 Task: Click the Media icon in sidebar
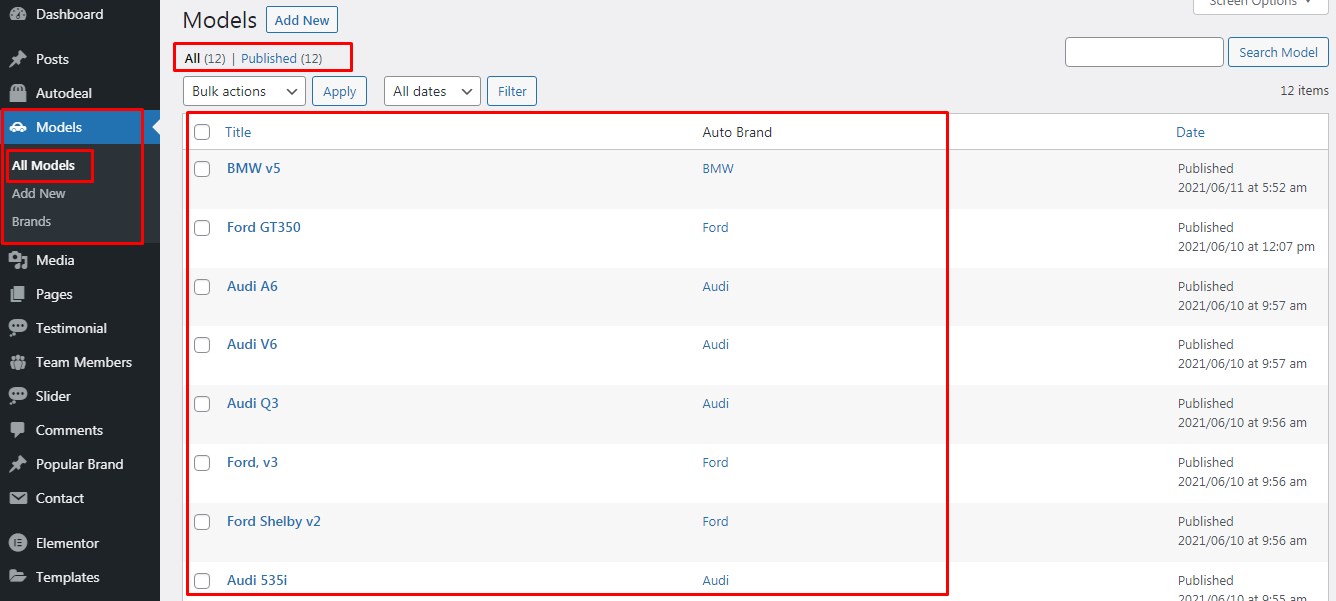[17, 260]
